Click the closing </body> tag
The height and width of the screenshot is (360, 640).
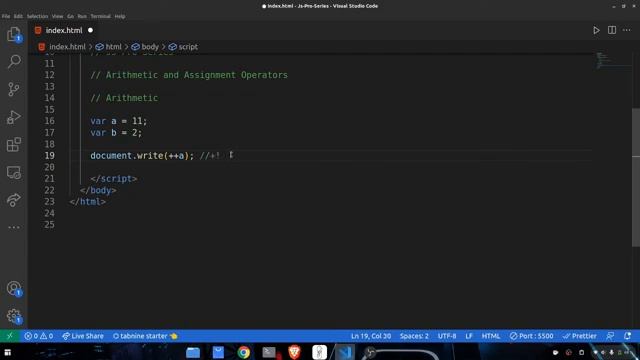click(98, 190)
